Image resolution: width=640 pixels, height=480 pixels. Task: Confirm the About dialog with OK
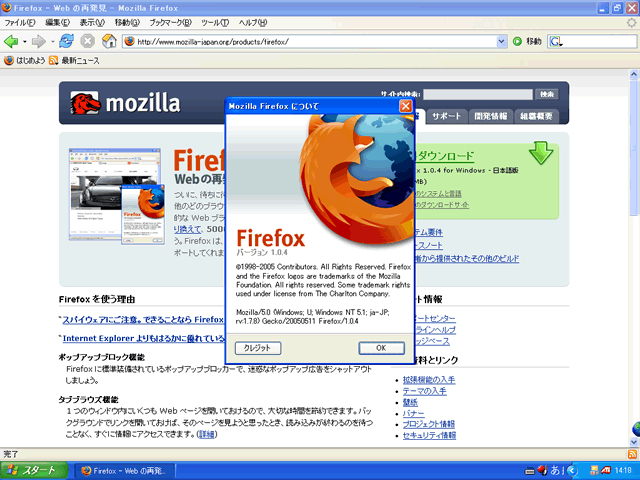(381, 348)
